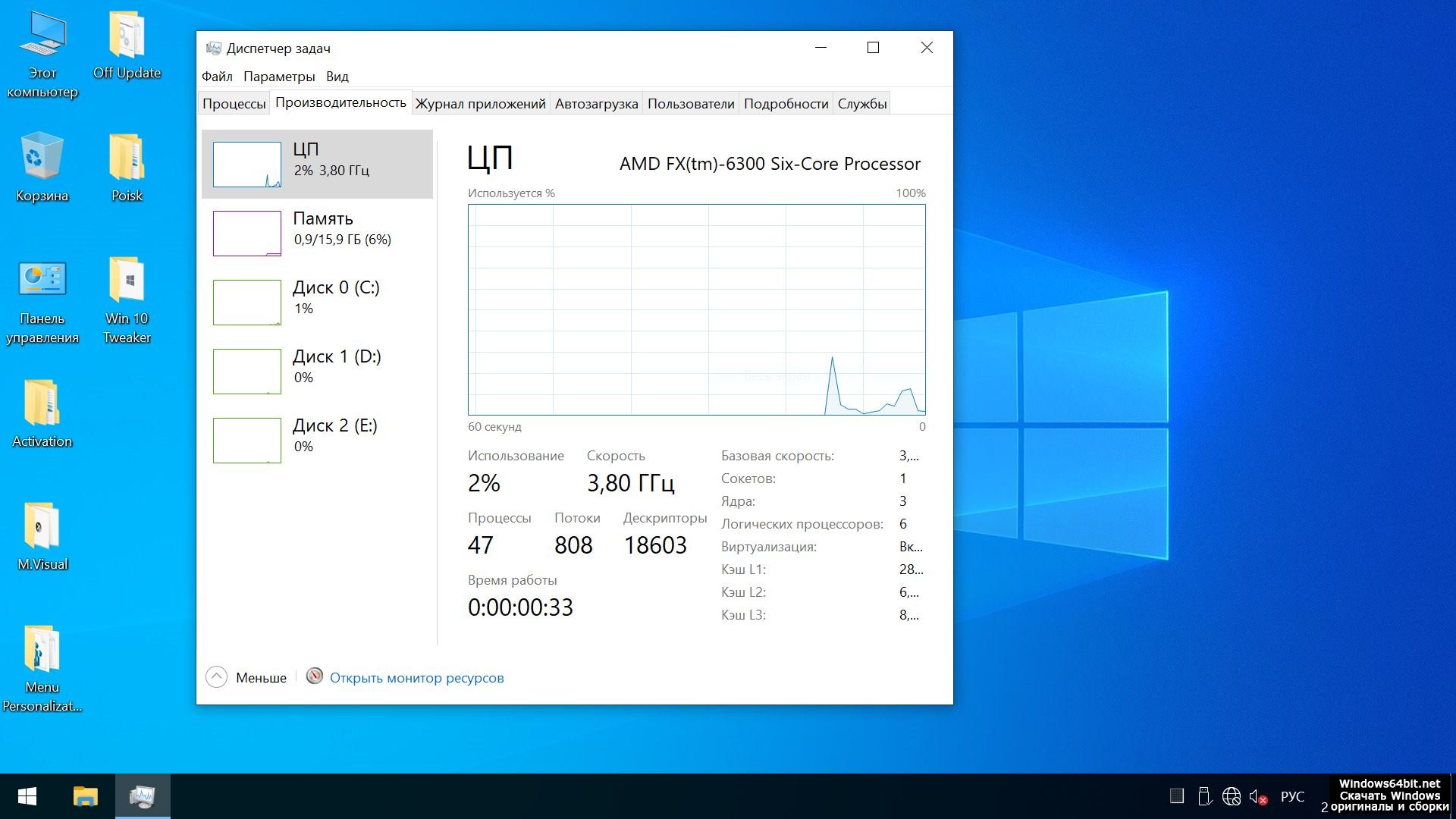Click the muted volume tray icon
The image size is (1456, 819).
coord(1257,797)
